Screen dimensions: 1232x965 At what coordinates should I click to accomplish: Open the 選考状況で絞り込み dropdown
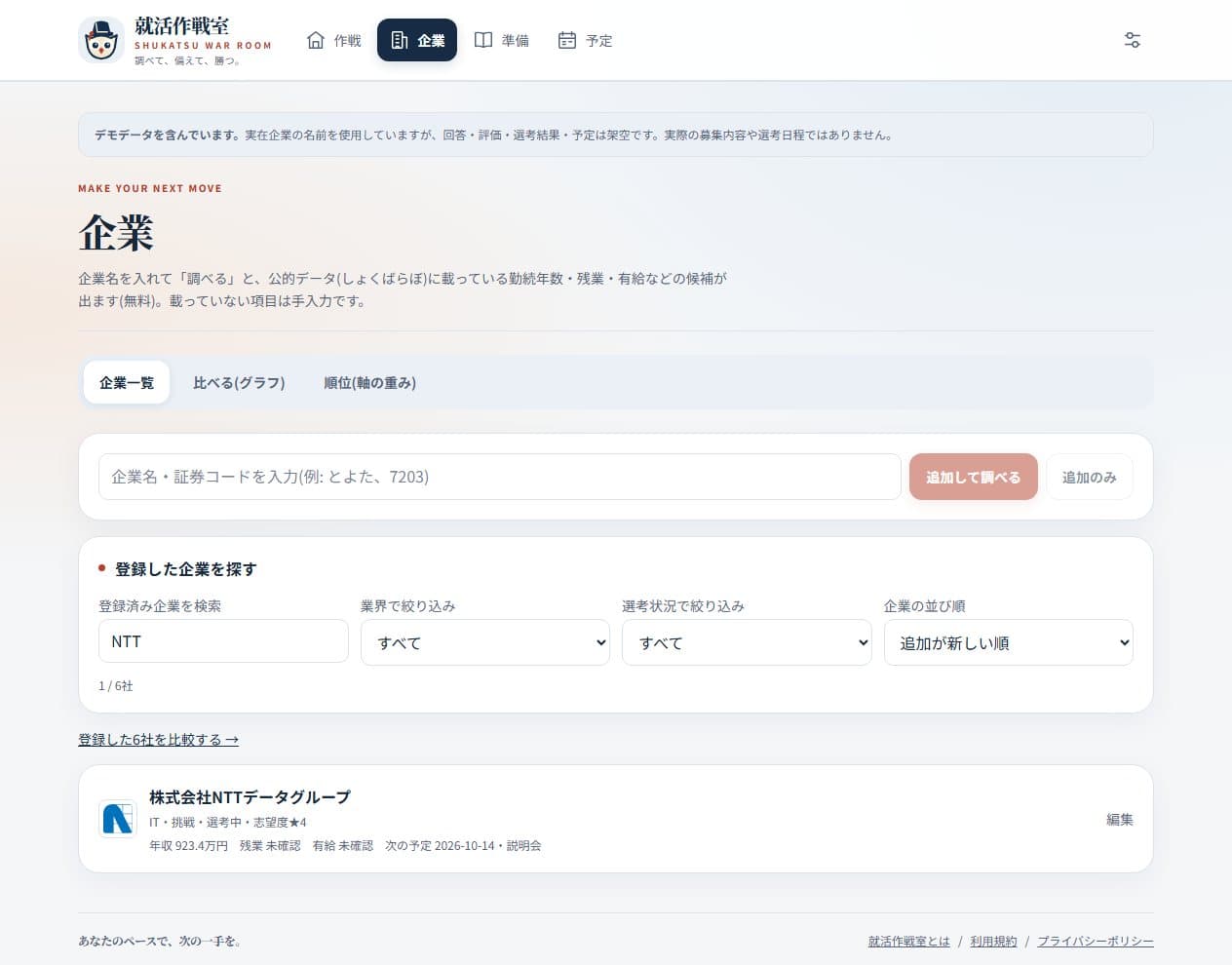coord(747,642)
